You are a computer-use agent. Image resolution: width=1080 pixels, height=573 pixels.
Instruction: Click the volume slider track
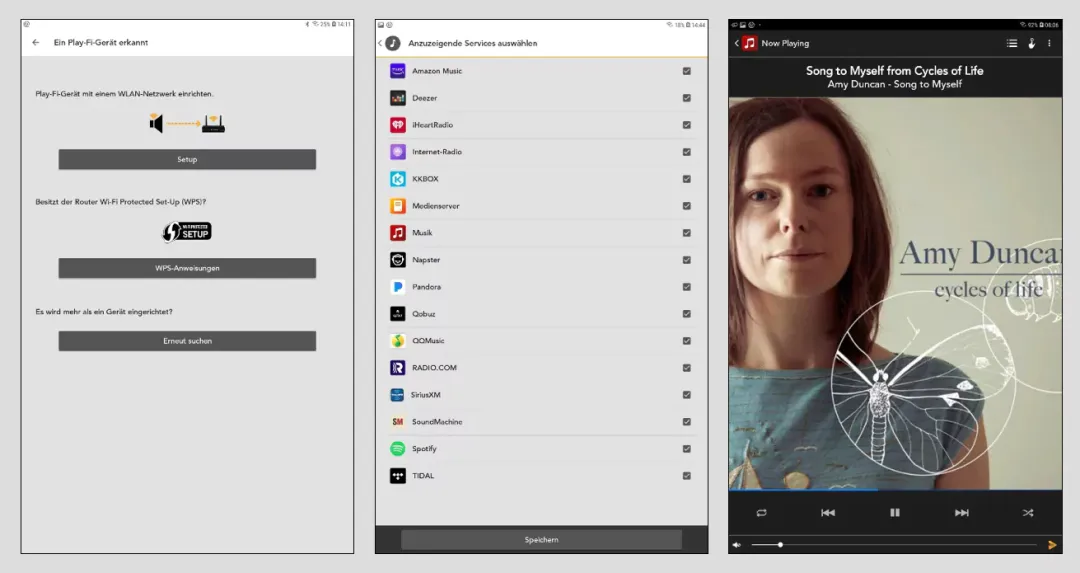point(900,545)
